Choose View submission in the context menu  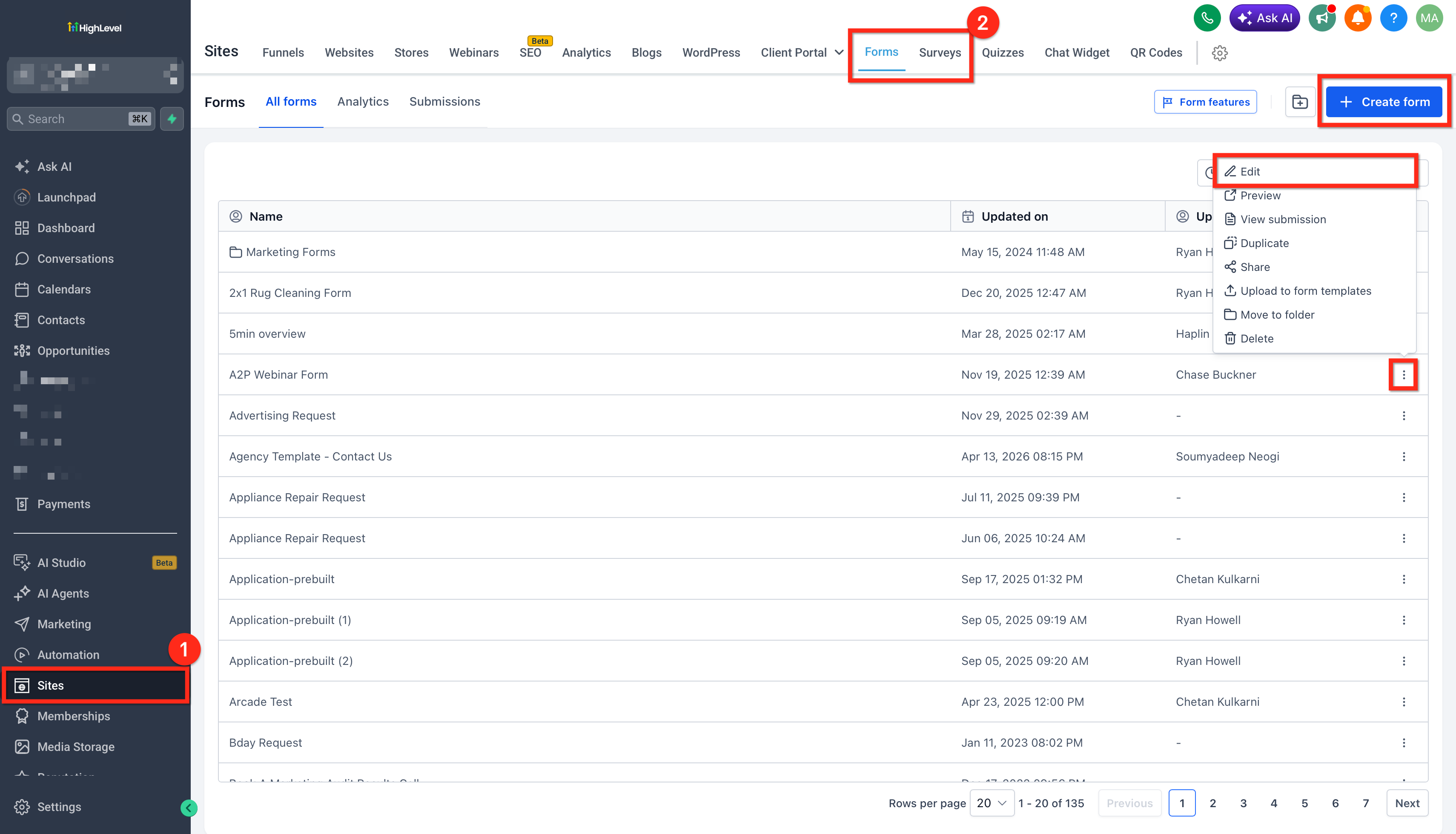pos(1315,219)
